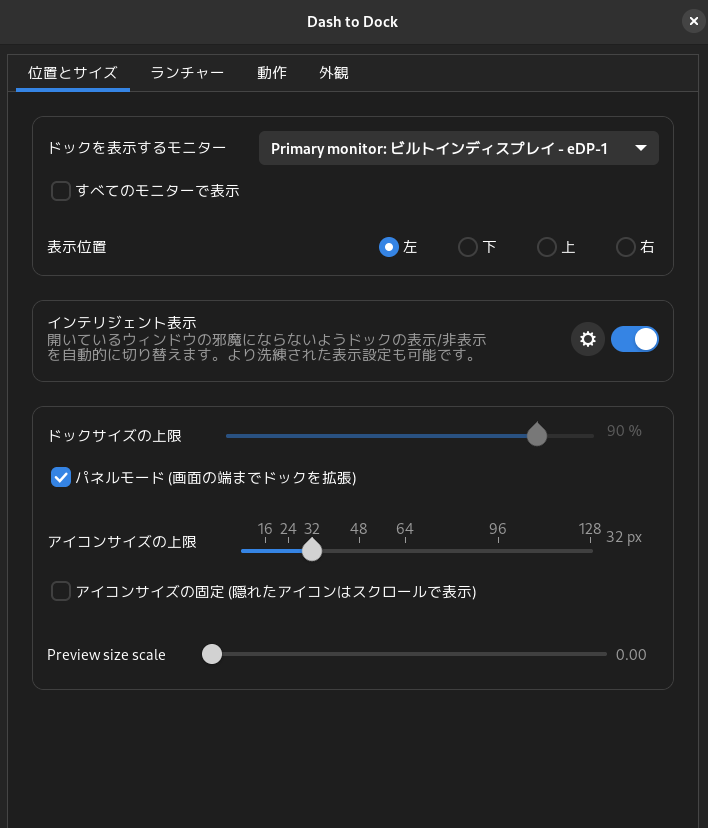708x828 pixels.
Task: Open intelligent display settings gear
Action: point(588,339)
